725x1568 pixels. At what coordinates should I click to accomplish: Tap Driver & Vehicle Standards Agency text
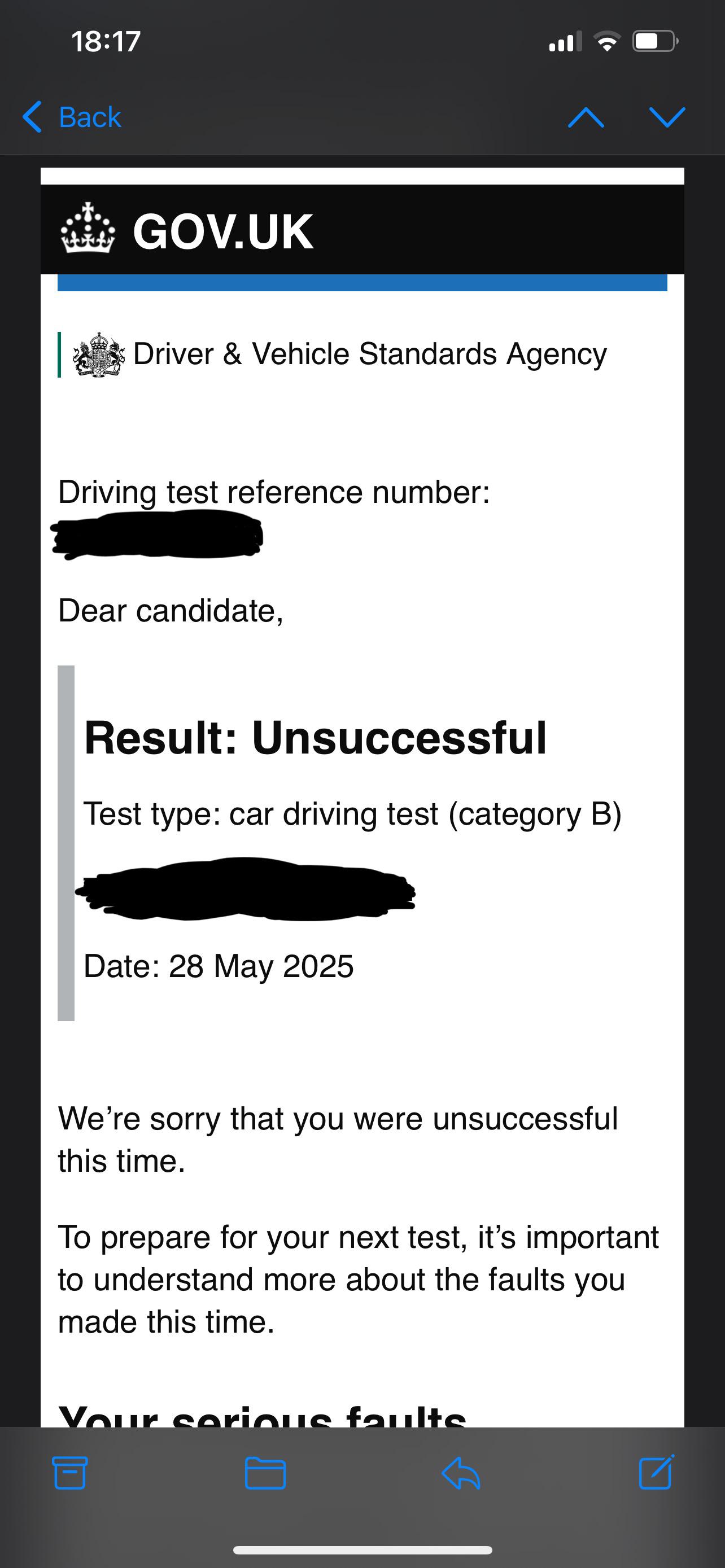[x=369, y=354]
